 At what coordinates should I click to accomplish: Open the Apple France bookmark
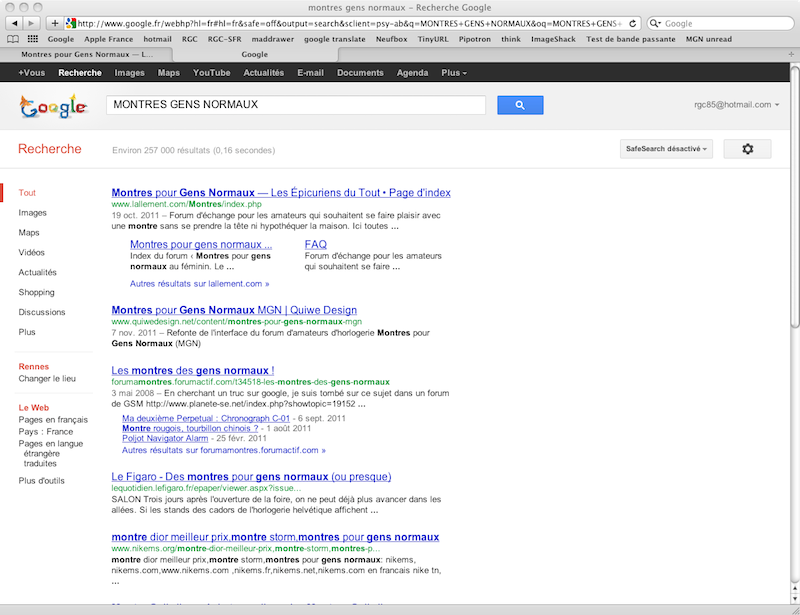pos(108,39)
